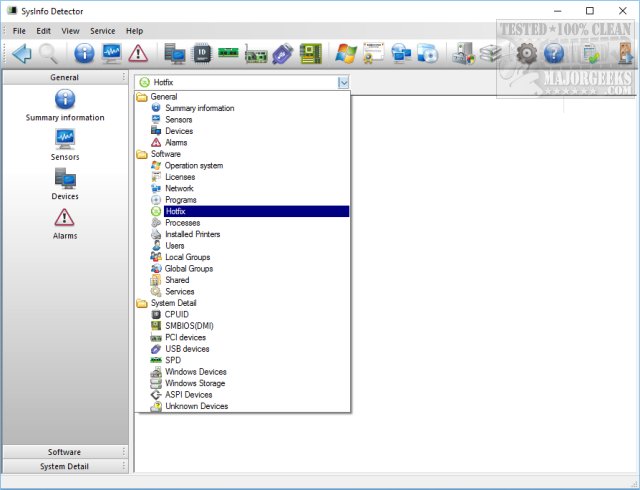Expand the System Detail sidebar section
Viewport: 640px width, 490px height.
click(x=65, y=466)
